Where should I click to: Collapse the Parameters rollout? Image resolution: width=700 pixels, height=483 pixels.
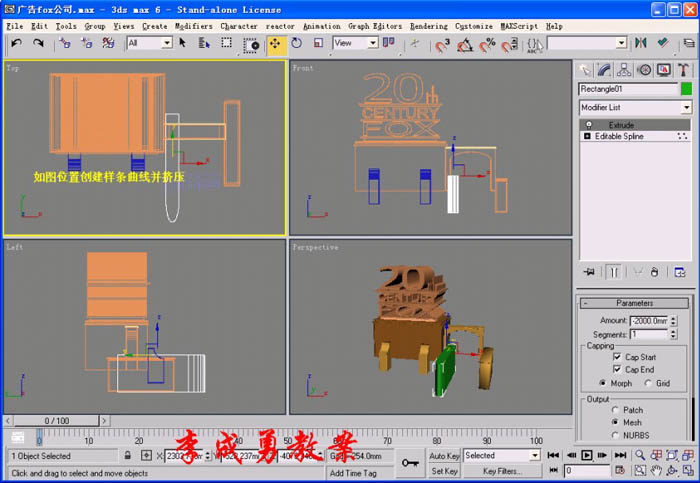[634, 304]
